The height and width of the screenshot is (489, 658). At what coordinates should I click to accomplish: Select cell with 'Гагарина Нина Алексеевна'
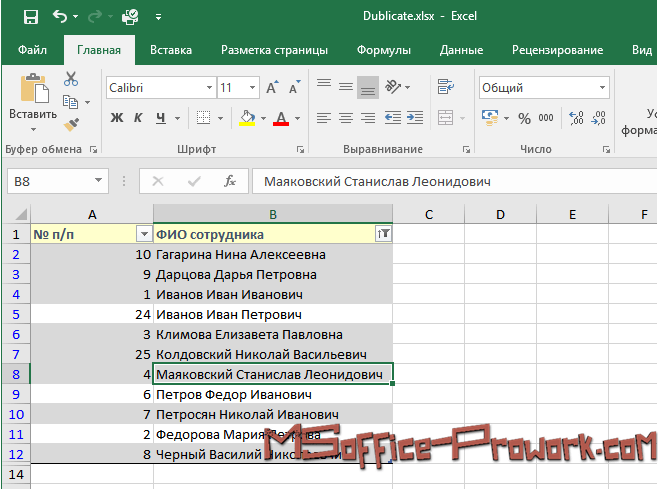coord(272,254)
